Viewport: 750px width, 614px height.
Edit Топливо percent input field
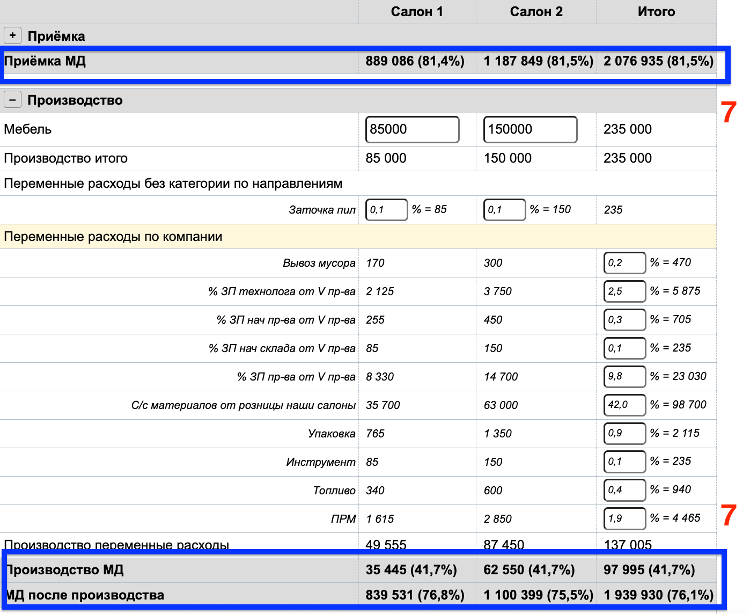[x=623, y=490]
